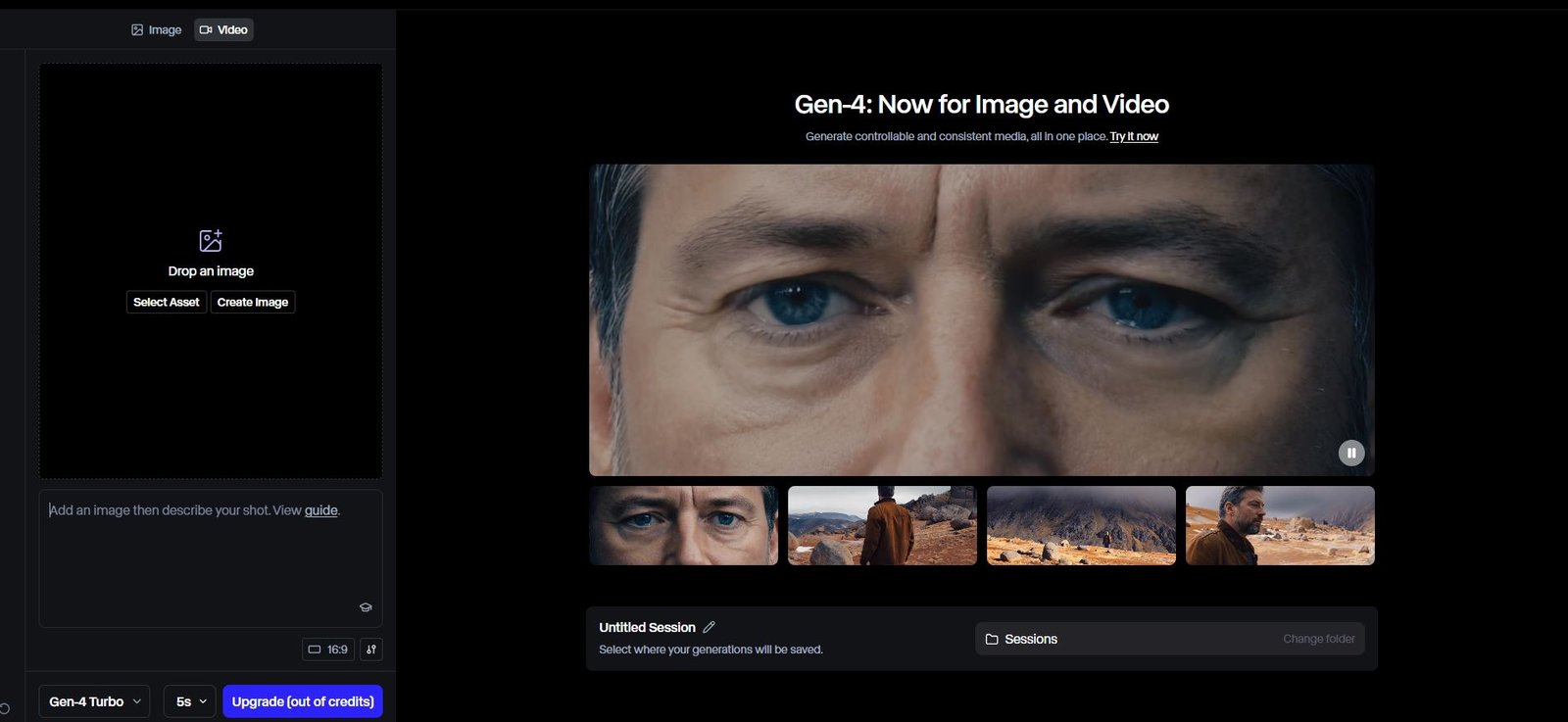1568x722 pixels.
Task: Click the Drop an image upload icon
Action: 211,240
